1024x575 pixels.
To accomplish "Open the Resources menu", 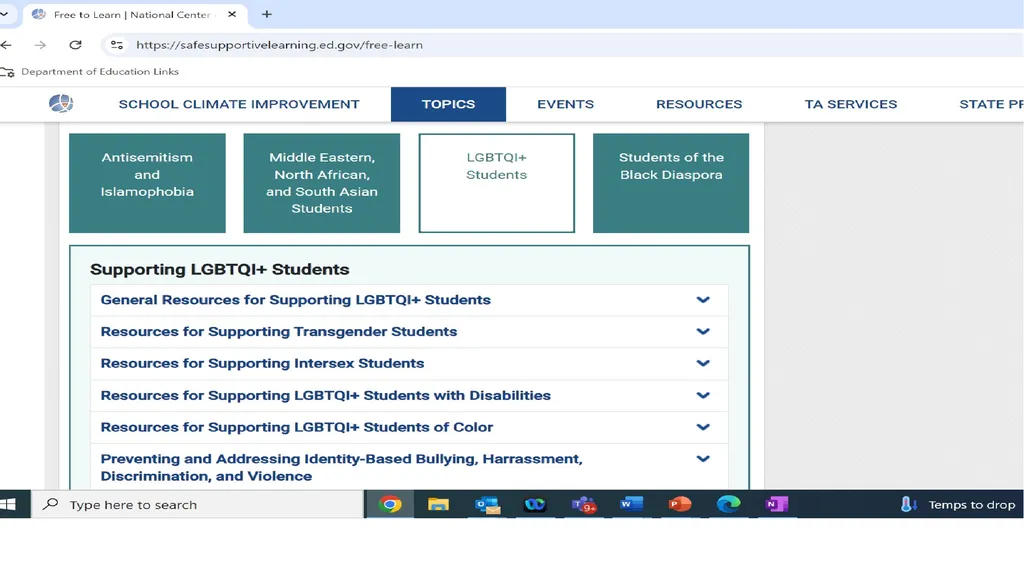I will pyautogui.click(x=699, y=104).
